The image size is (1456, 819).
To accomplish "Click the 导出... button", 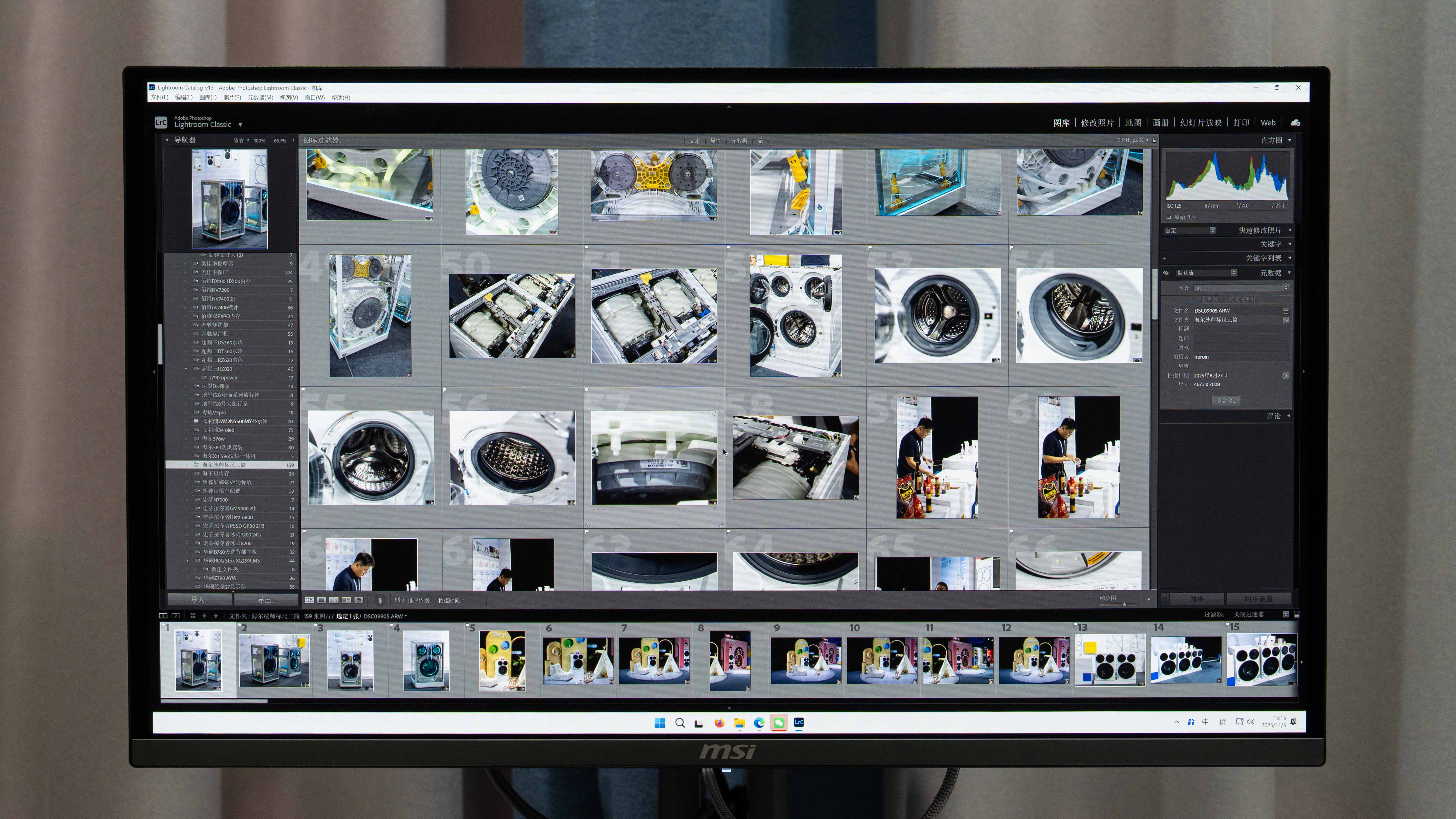I will coord(266,600).
